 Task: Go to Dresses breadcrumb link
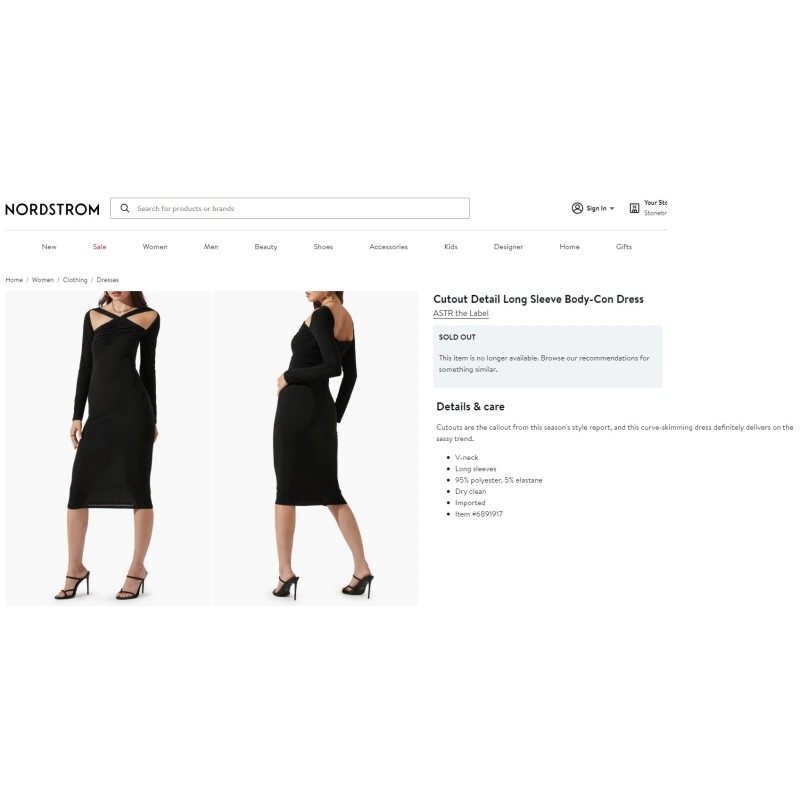click(108, 280)
